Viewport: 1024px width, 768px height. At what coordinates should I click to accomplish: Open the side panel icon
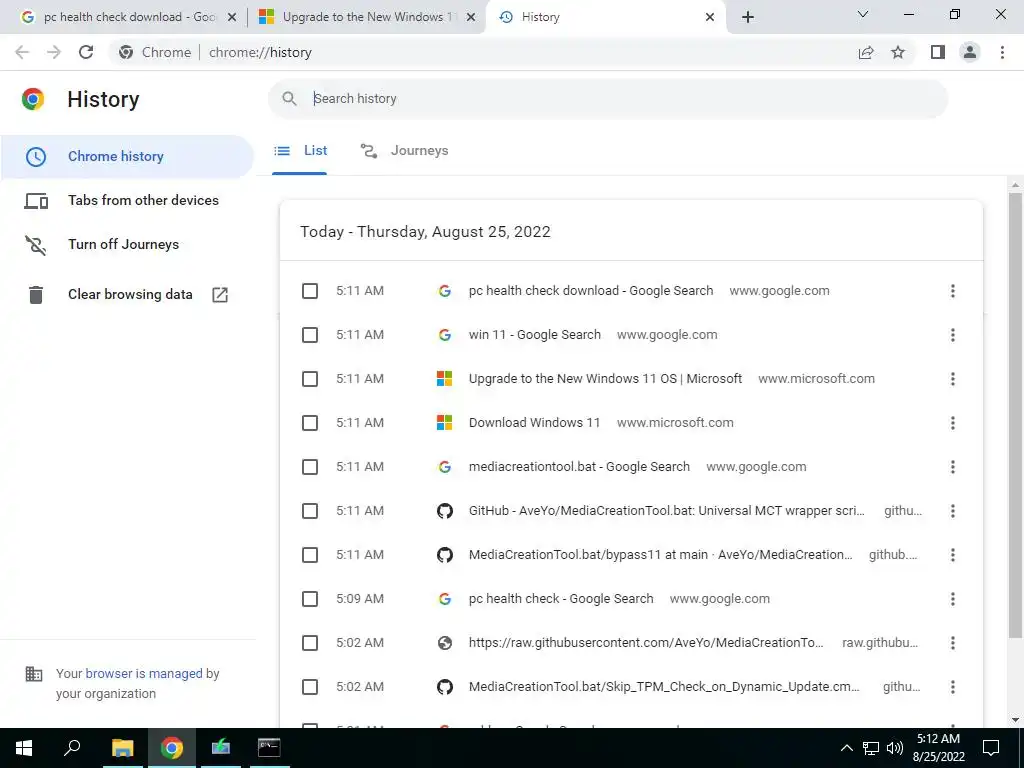(x=938, y=52)
